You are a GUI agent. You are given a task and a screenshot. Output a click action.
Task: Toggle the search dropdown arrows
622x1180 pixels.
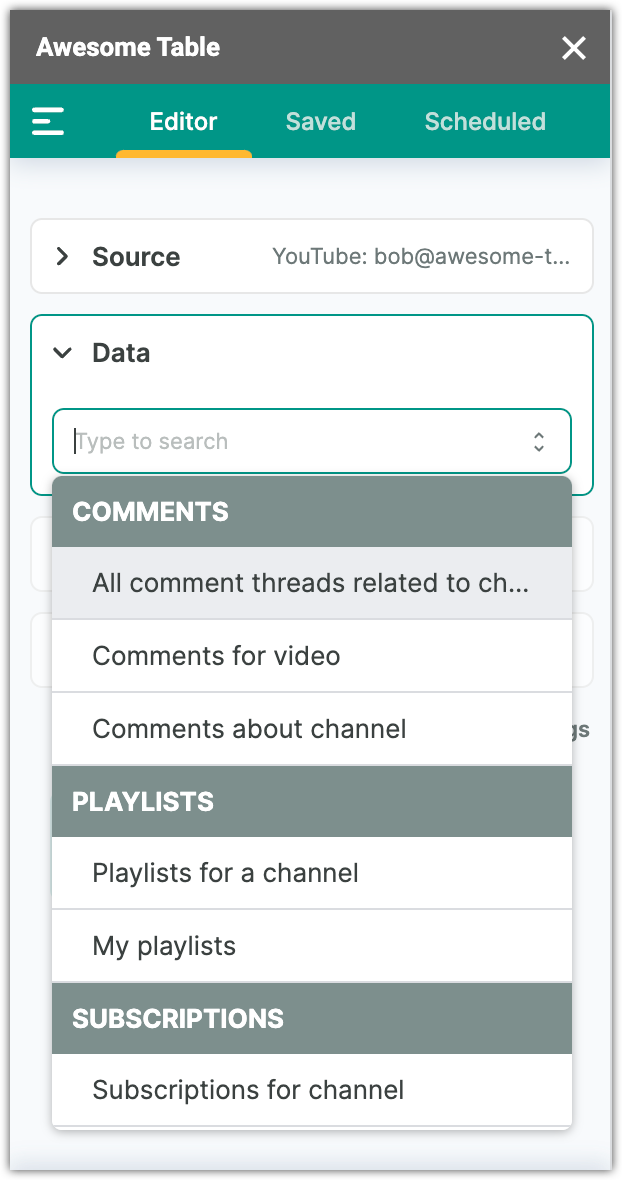539,441
